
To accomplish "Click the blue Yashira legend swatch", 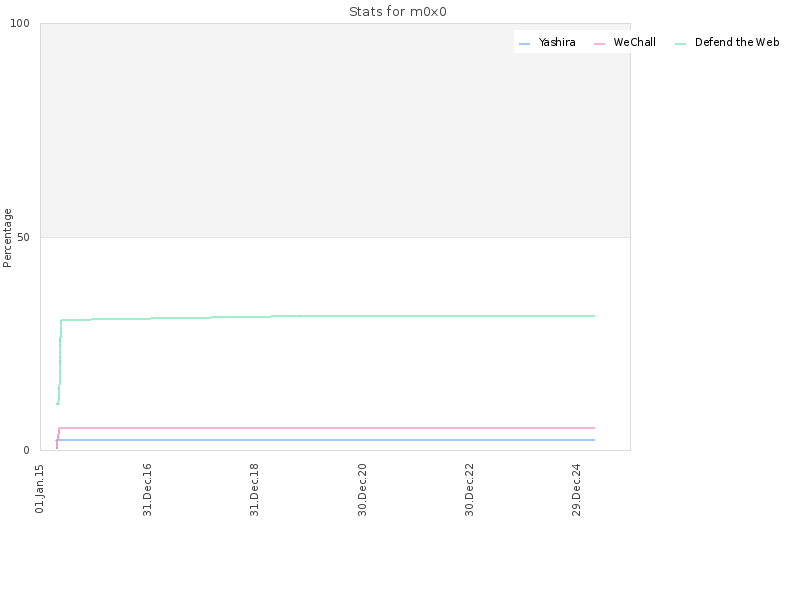I will 524,44.
